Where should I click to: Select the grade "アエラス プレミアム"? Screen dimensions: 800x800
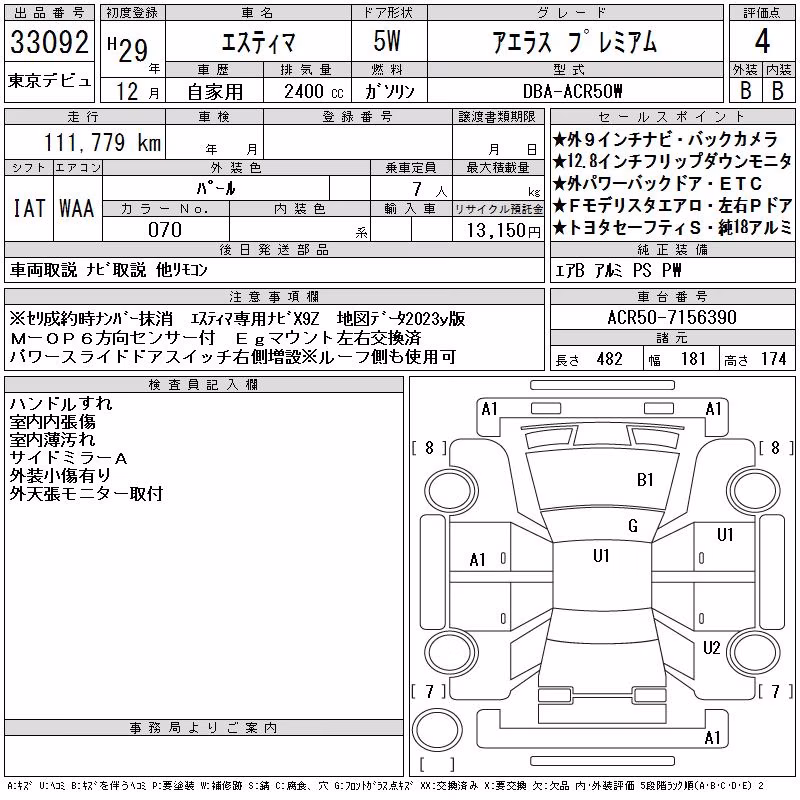[x=574, y=42]
